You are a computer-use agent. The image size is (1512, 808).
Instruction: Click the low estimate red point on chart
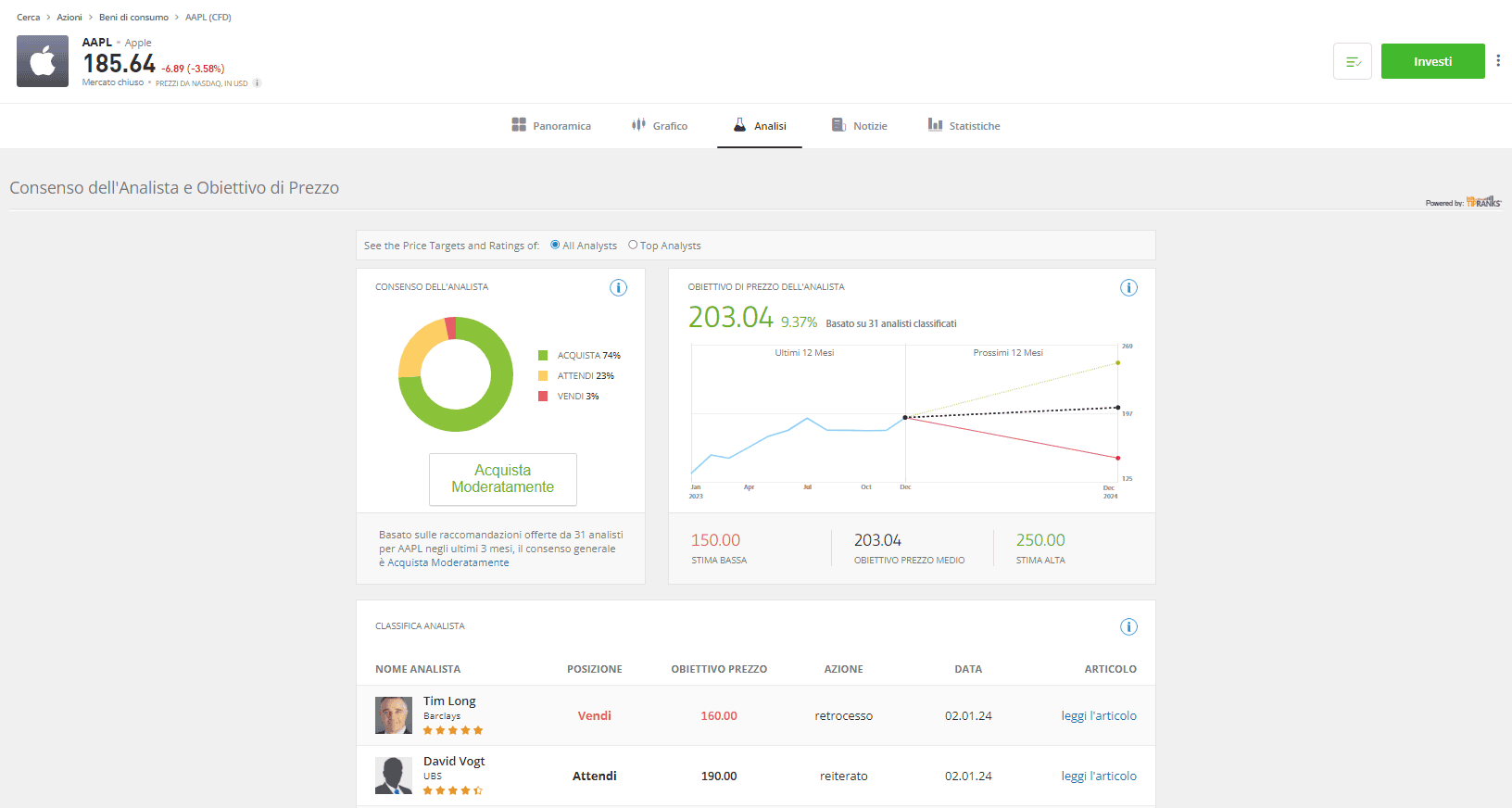point(1118,458)
